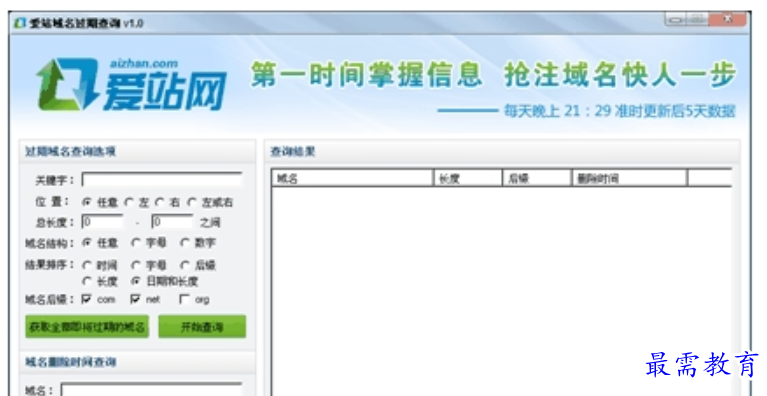
Task: Click inside the 关键字 keyword input field
Action: pos(162,180)
